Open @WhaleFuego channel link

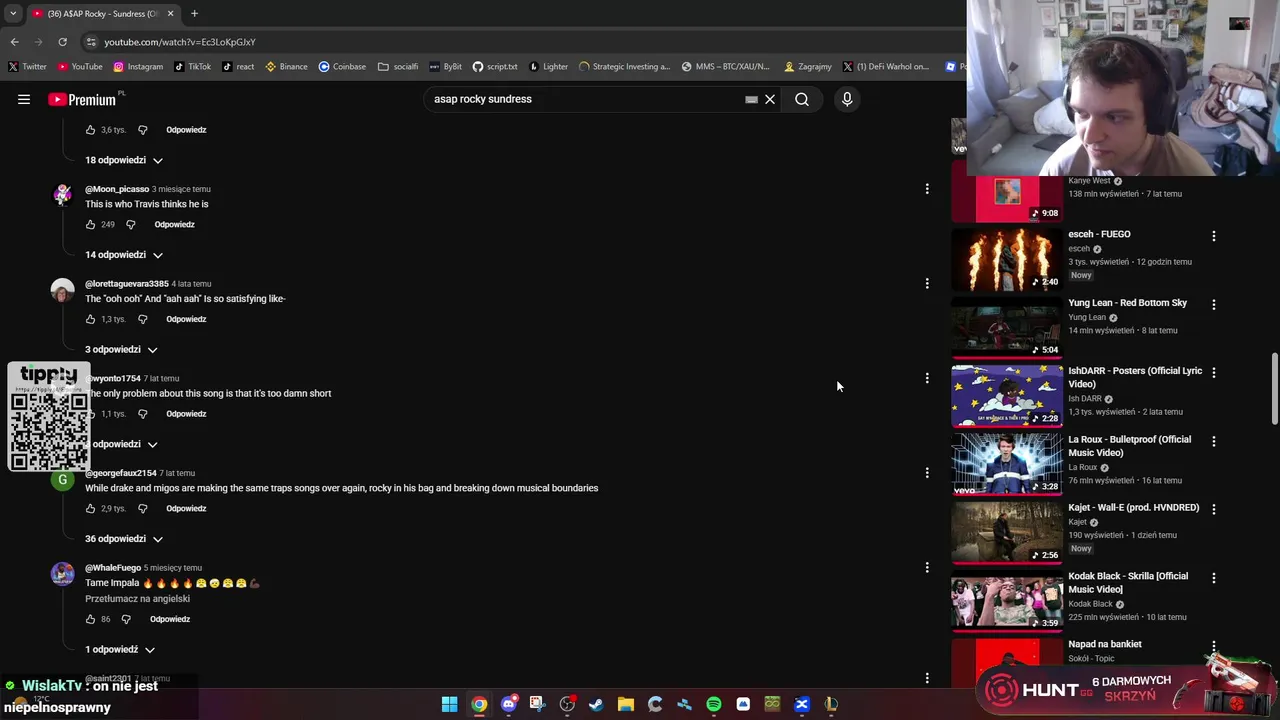click(113, 568)
